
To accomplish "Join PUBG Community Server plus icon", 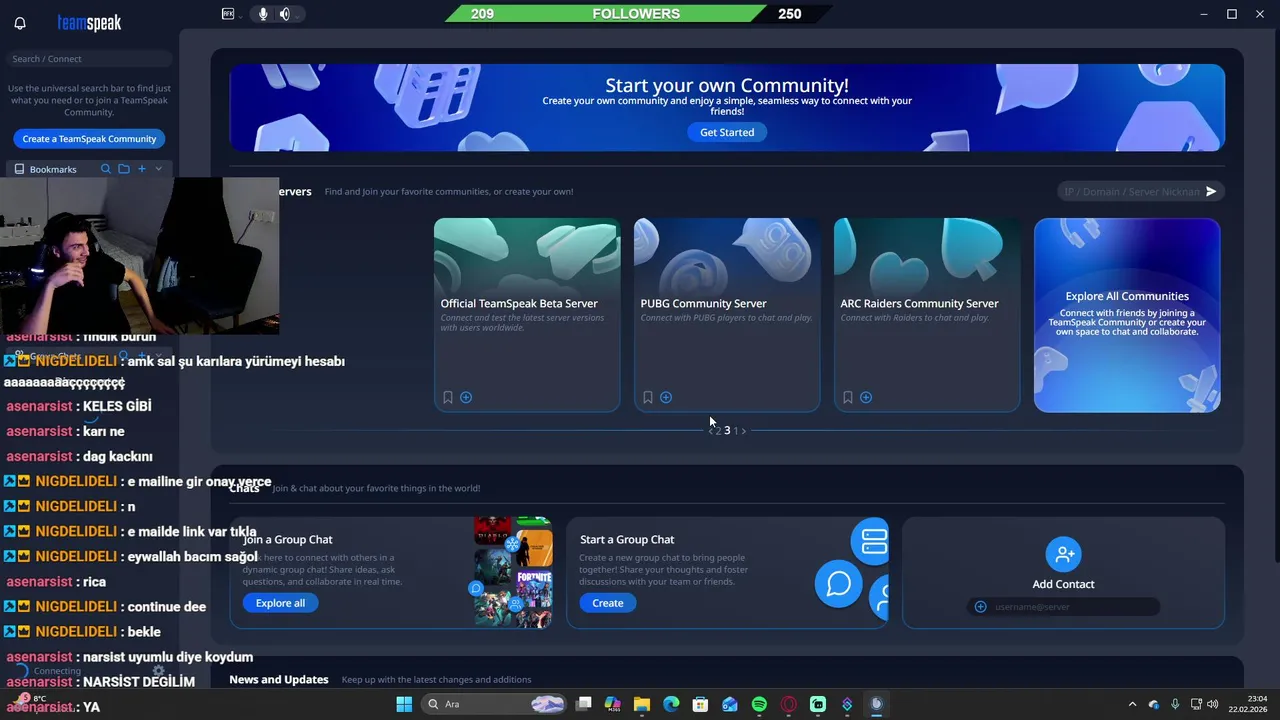I will coord(666,397).
